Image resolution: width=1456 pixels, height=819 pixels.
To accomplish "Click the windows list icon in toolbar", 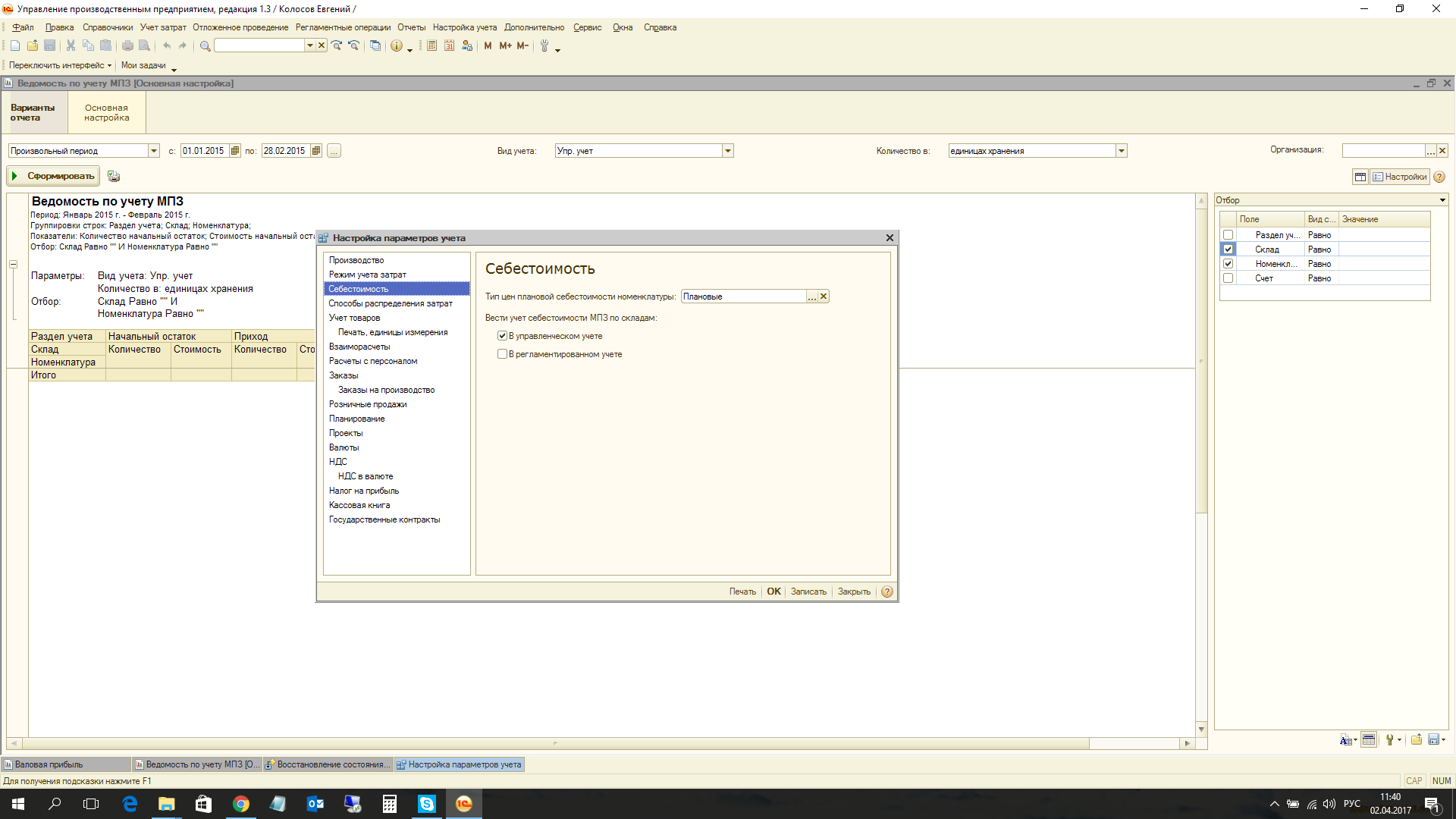I will (375, 46).
